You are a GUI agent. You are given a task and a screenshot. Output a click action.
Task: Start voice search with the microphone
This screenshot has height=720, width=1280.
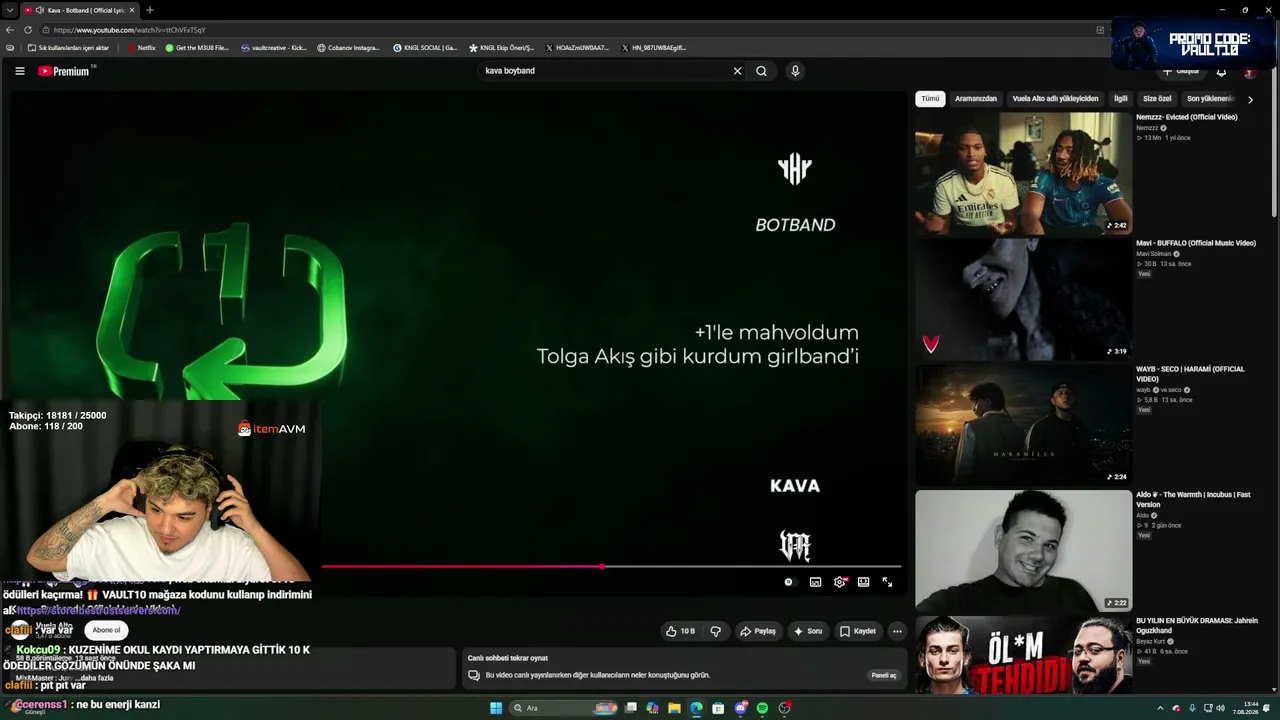795,71
